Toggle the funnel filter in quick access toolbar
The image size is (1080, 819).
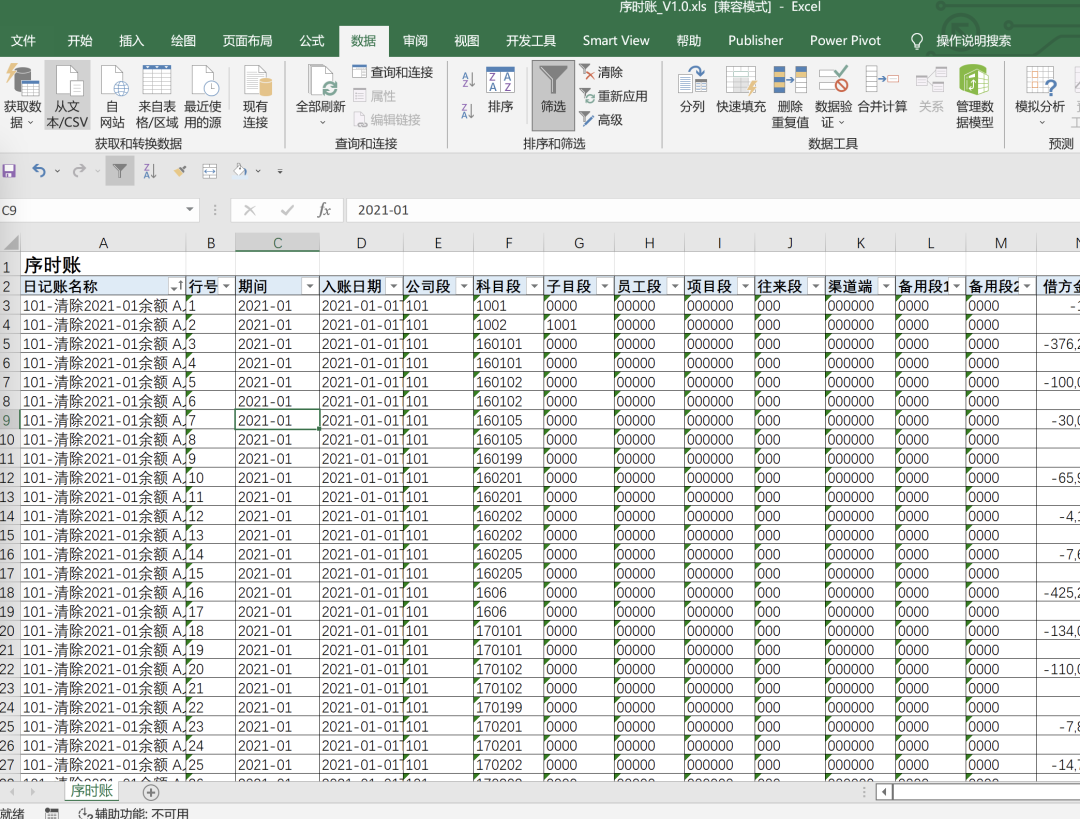(x=120, y=171)
